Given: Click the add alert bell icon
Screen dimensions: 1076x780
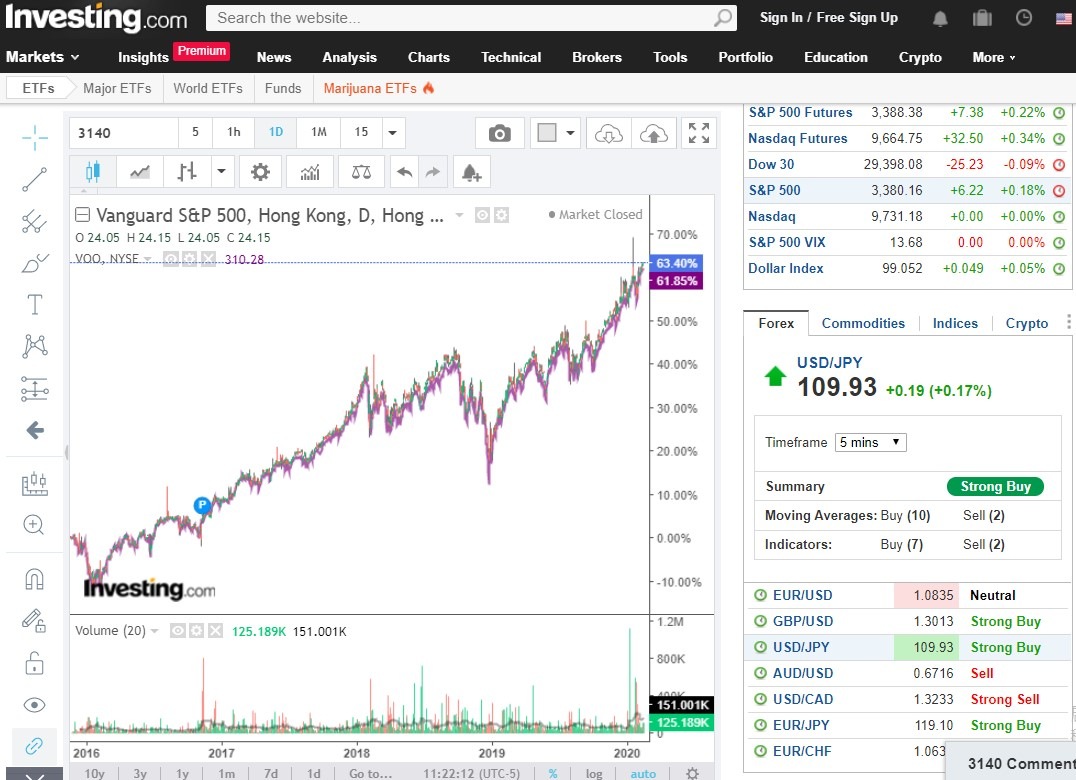Looking at the screenshot, I should 471,172.
